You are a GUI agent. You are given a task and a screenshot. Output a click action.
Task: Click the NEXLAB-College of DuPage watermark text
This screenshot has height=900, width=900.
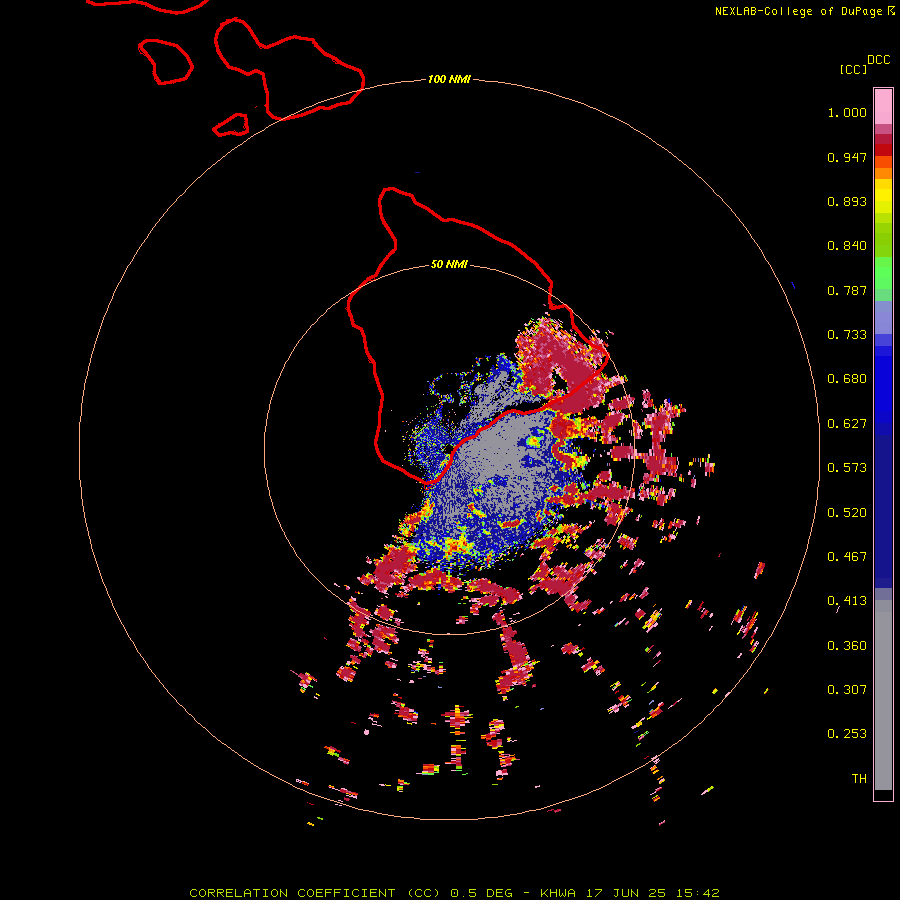click(805, 11)
